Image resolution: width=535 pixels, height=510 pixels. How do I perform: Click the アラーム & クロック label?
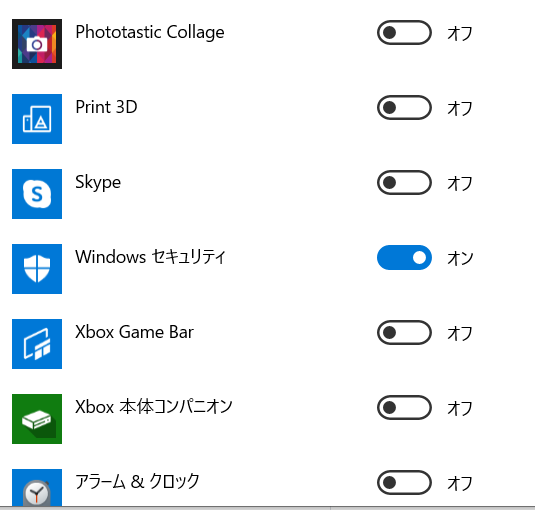pos(137,482)
